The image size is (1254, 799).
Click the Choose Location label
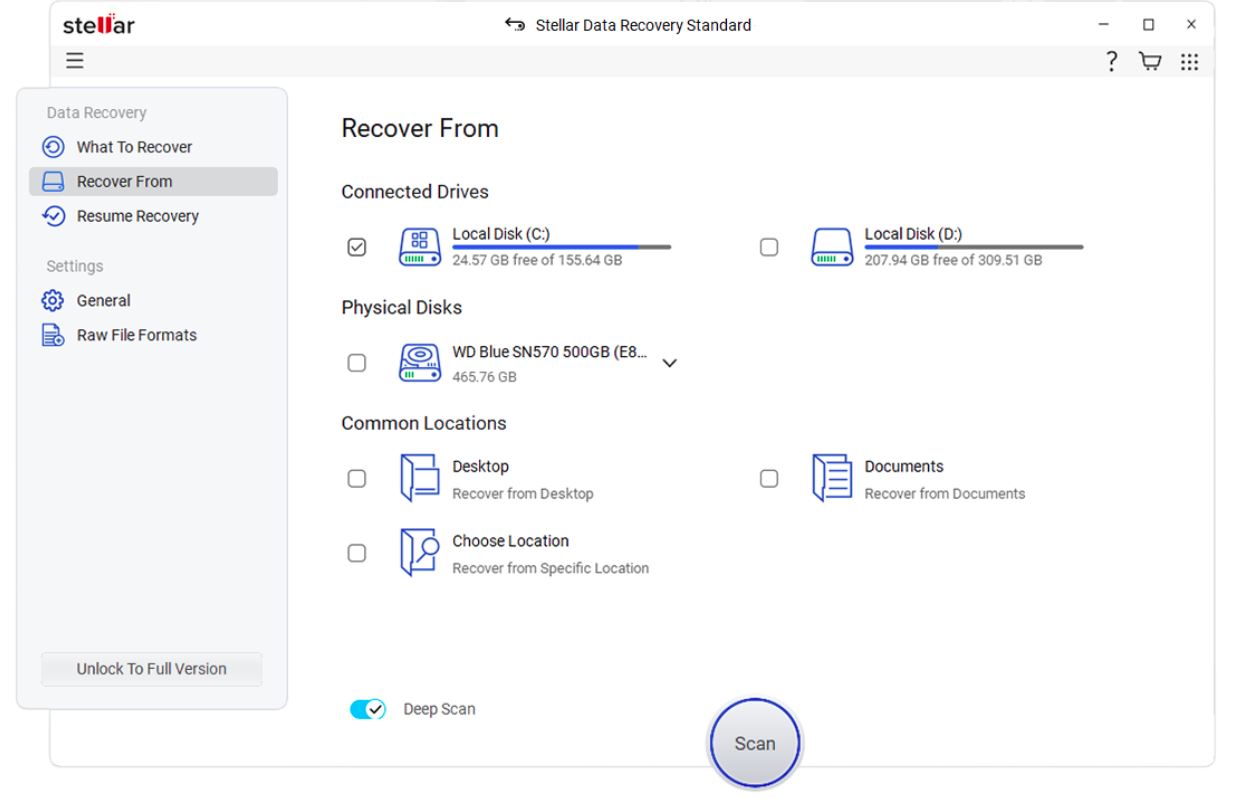click(510, 541)
